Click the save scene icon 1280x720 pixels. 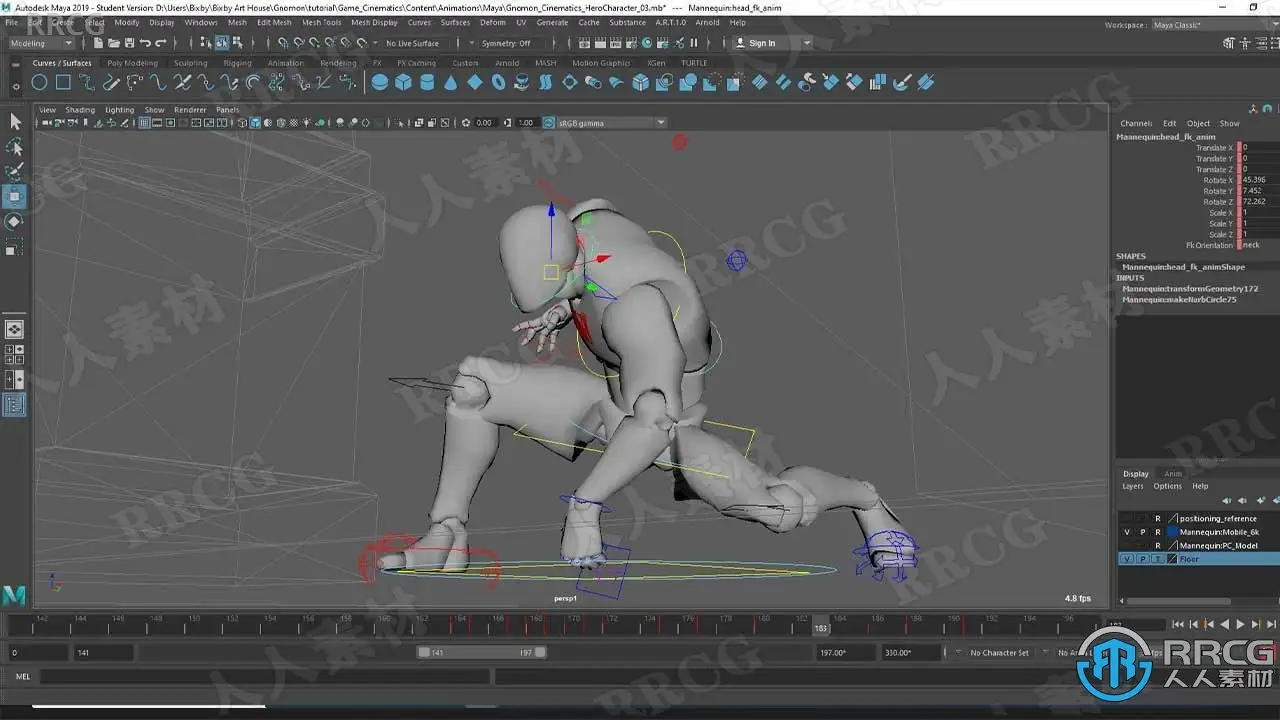129,43
